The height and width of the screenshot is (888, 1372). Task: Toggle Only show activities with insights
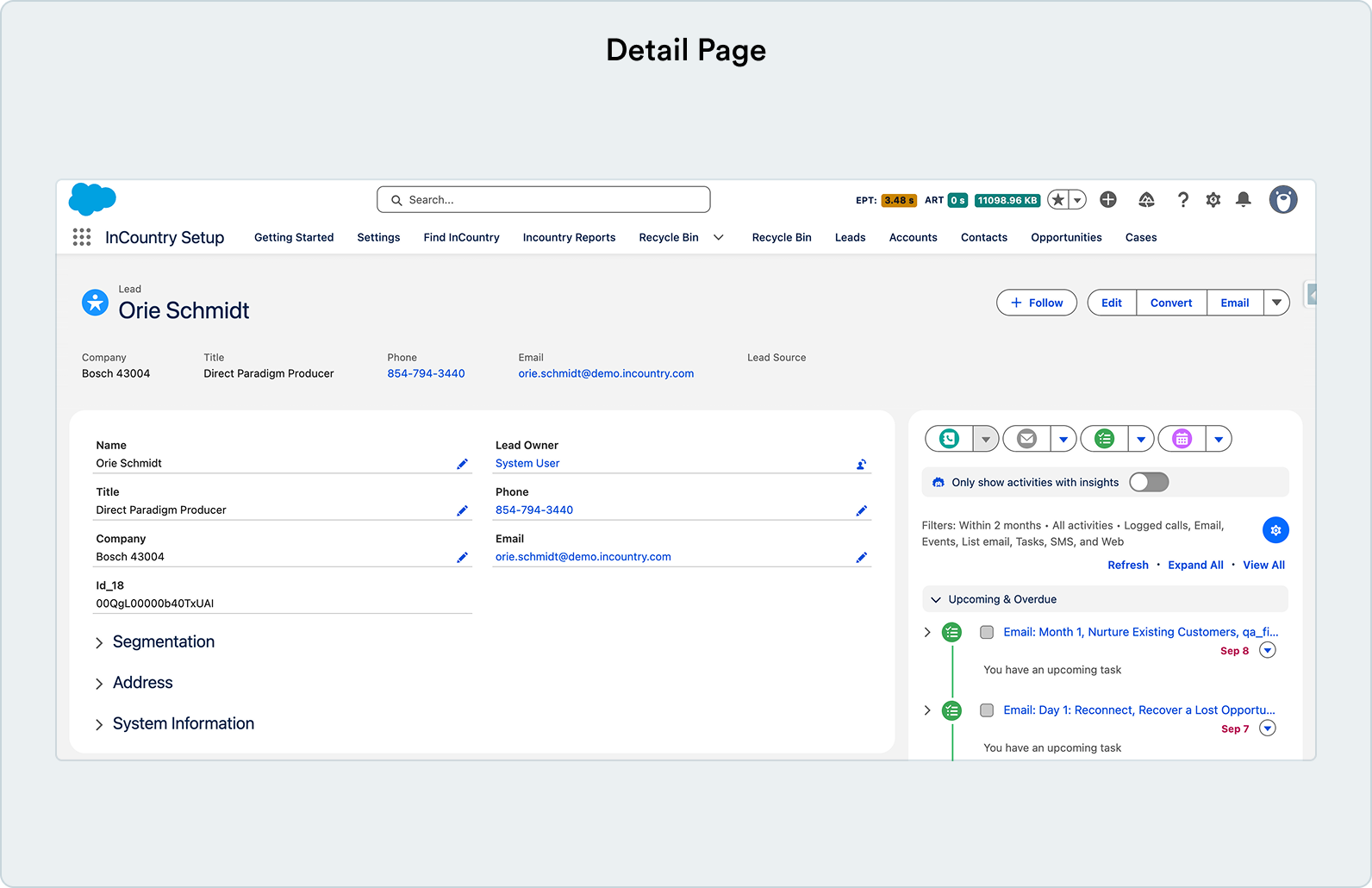1149,482
